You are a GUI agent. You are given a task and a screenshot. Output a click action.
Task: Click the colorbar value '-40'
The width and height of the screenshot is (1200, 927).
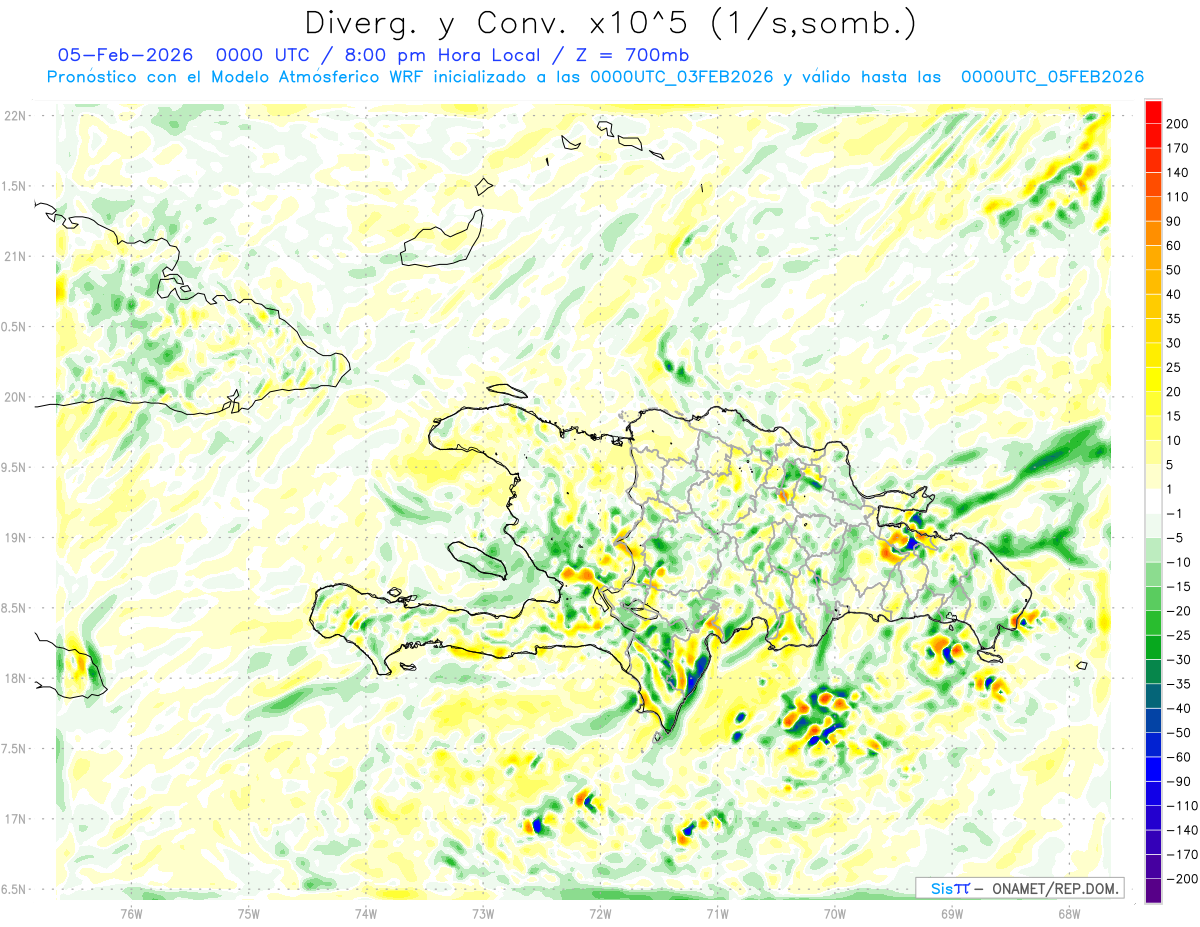(x=1178, y=709)
